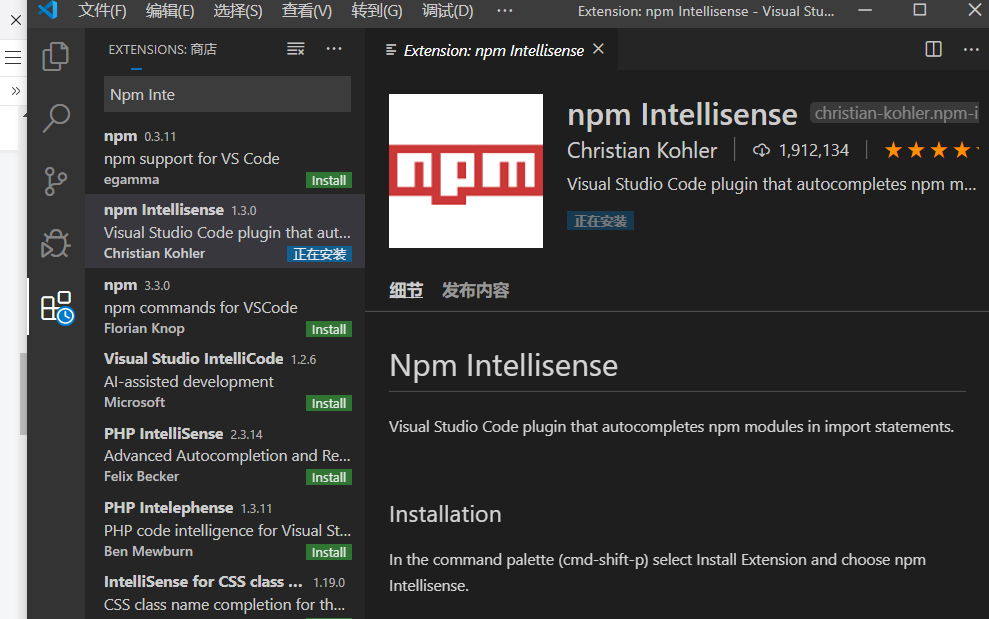The height and width of the screenshot is (619, 989).
Task: Install PHP Intelephense by Ben Mewburn
Action: click(x=329, y=552)
